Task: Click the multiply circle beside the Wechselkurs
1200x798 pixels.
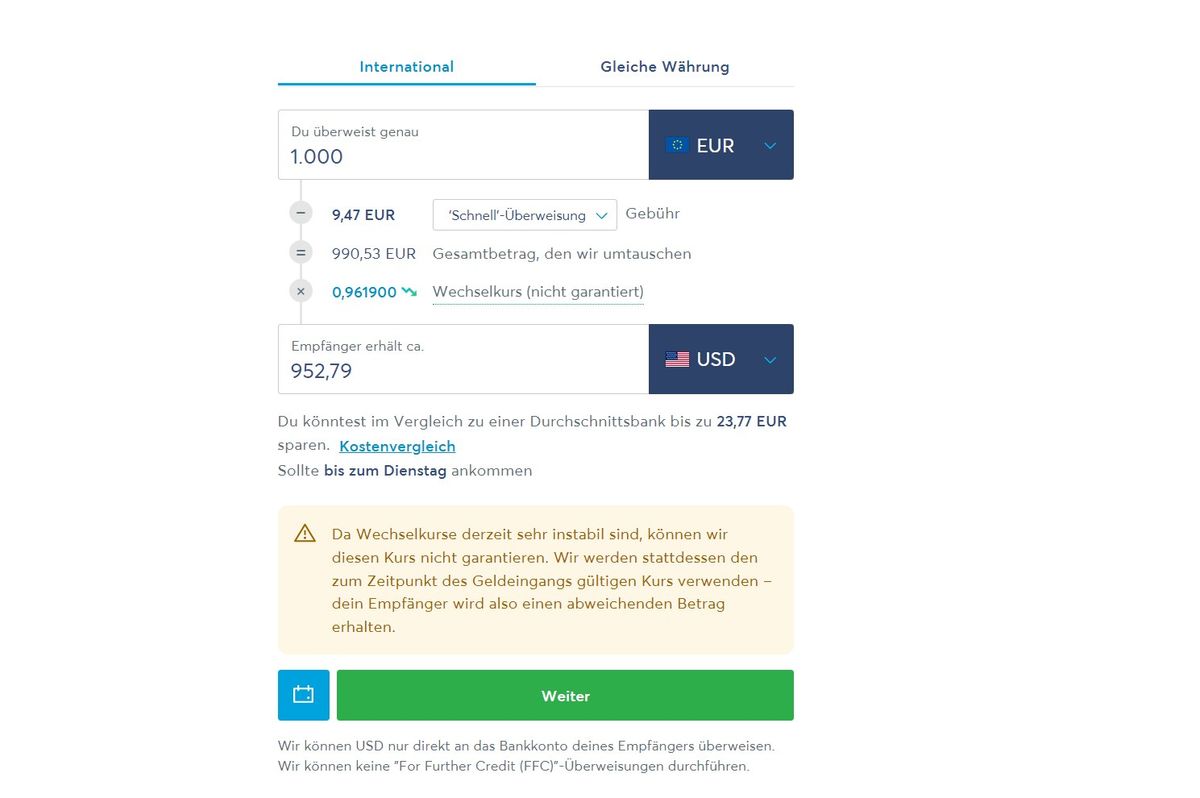Action: [x=300, y=291]
